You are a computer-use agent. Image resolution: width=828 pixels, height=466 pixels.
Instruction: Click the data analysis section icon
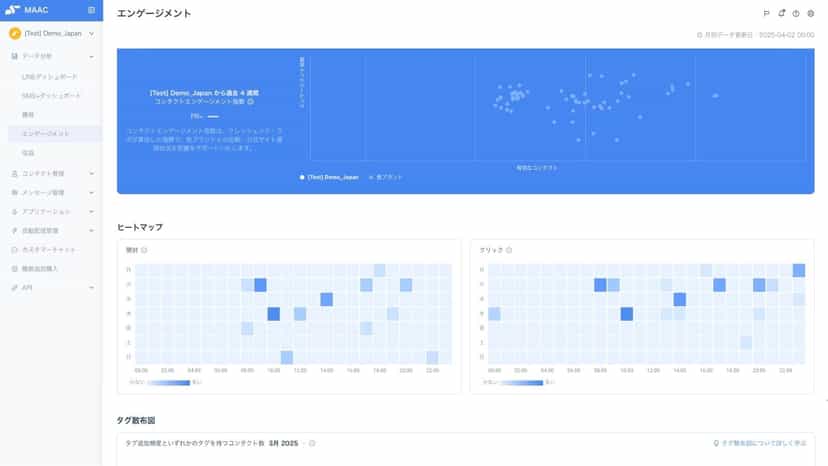15,56
